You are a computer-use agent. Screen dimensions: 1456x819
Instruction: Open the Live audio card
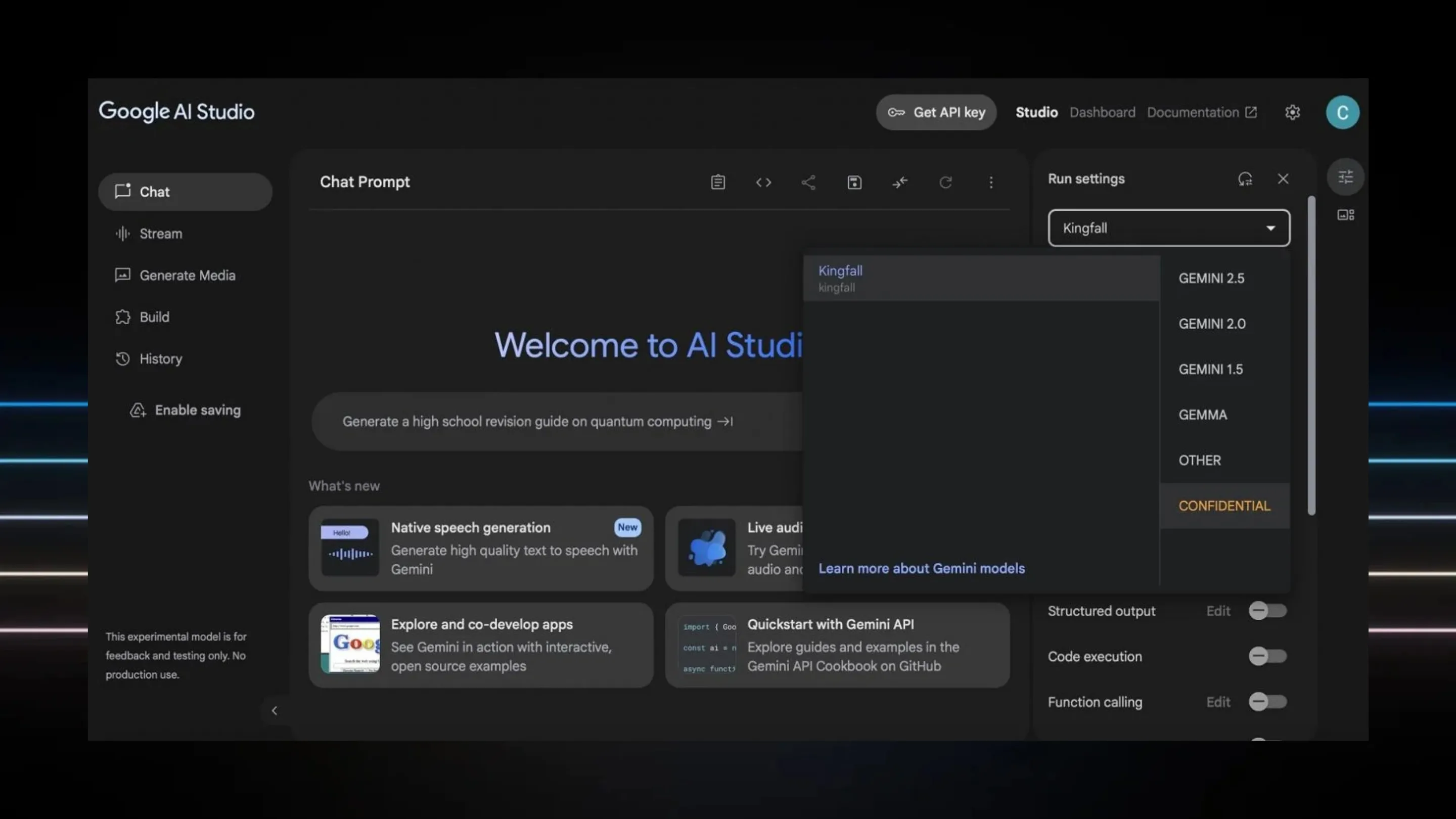click(x=734, y=548)
